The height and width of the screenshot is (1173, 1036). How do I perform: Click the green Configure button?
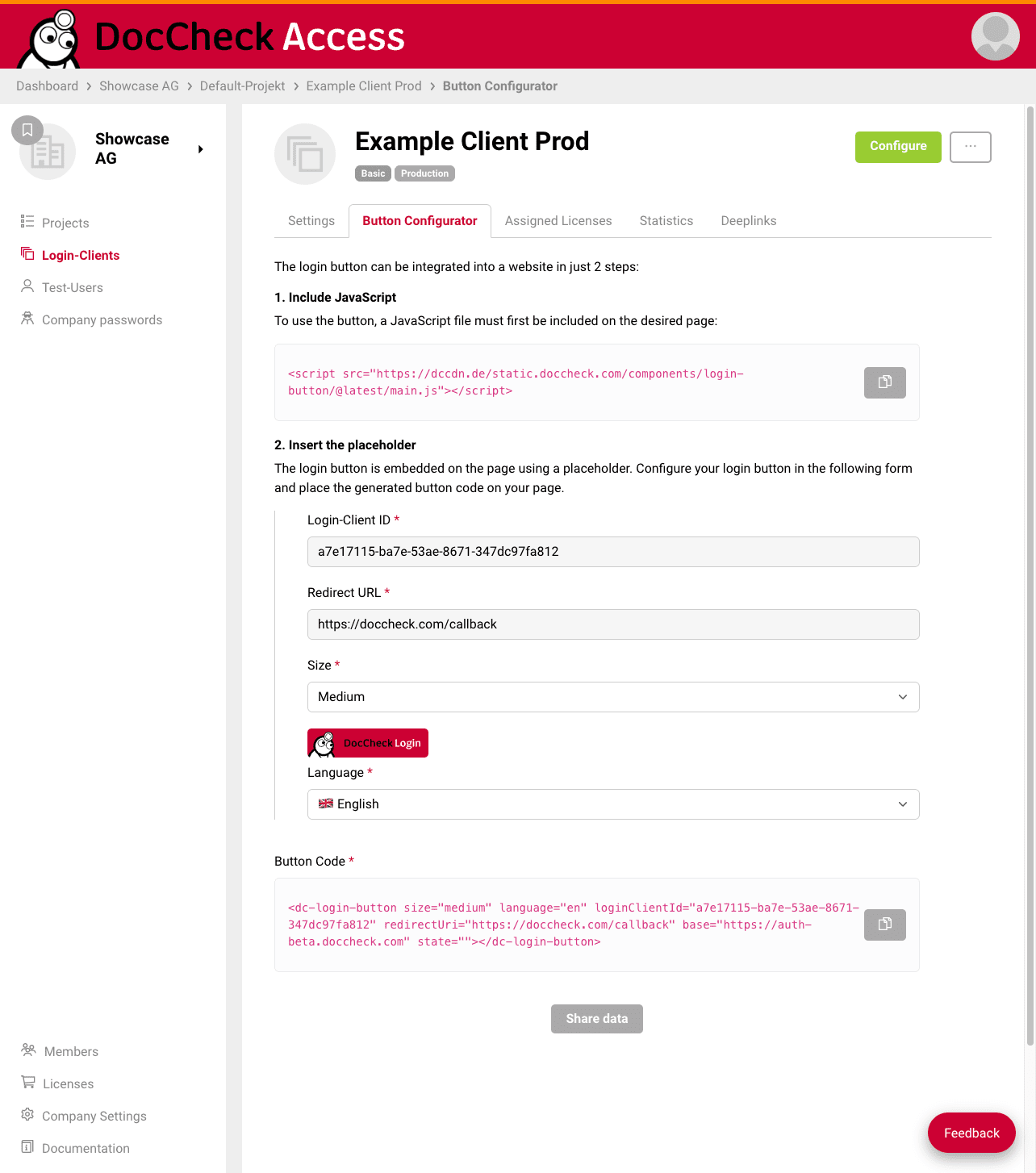pyautogui.click(x=898, y=147)
